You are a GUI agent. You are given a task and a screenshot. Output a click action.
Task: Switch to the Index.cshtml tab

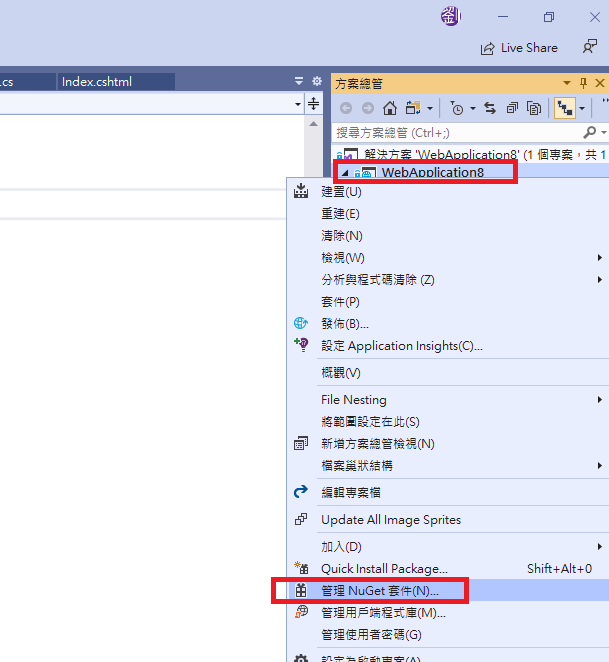coord(116,81)
